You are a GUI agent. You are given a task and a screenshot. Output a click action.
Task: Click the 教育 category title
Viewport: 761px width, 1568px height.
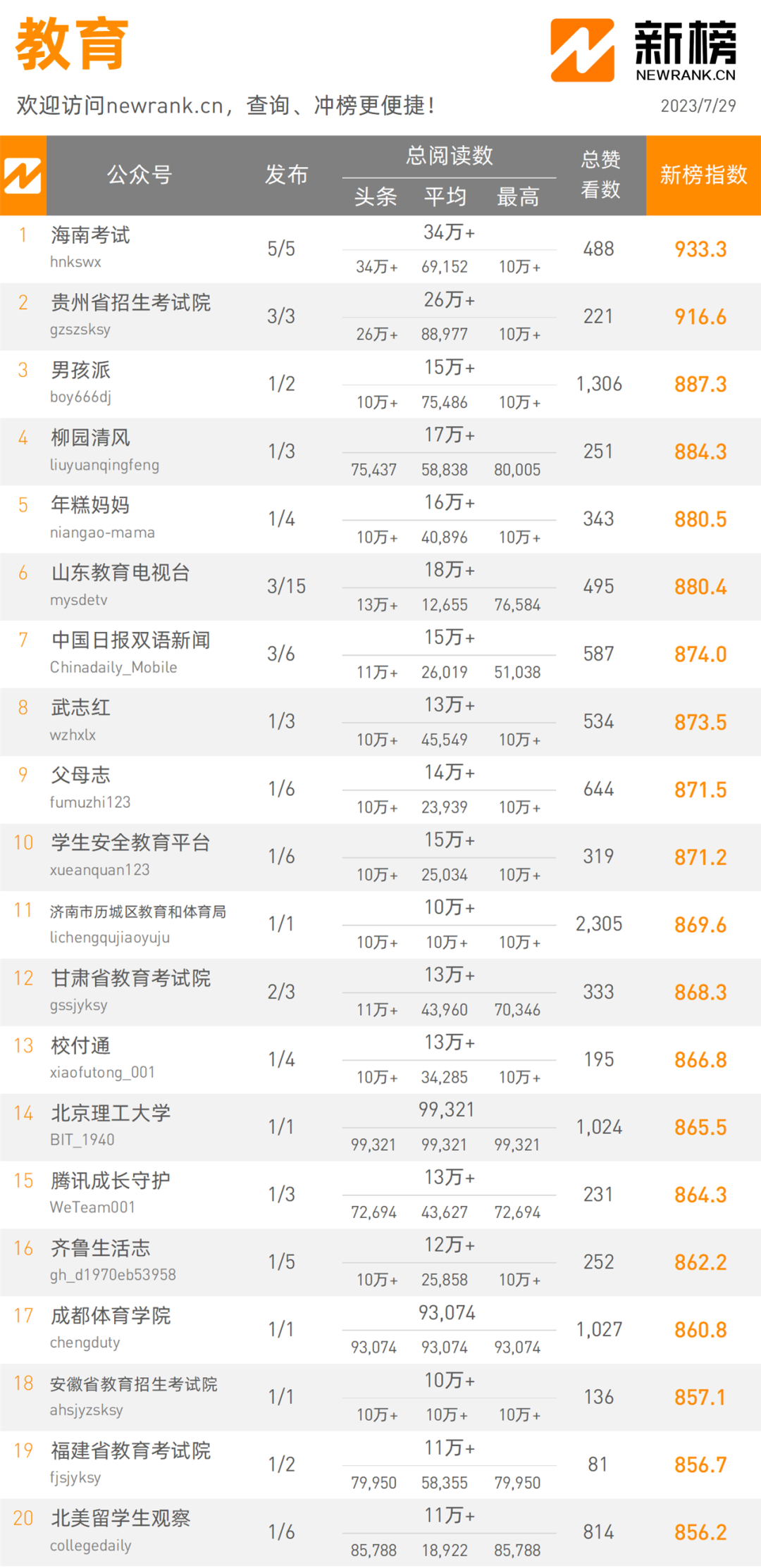(72, 44)
